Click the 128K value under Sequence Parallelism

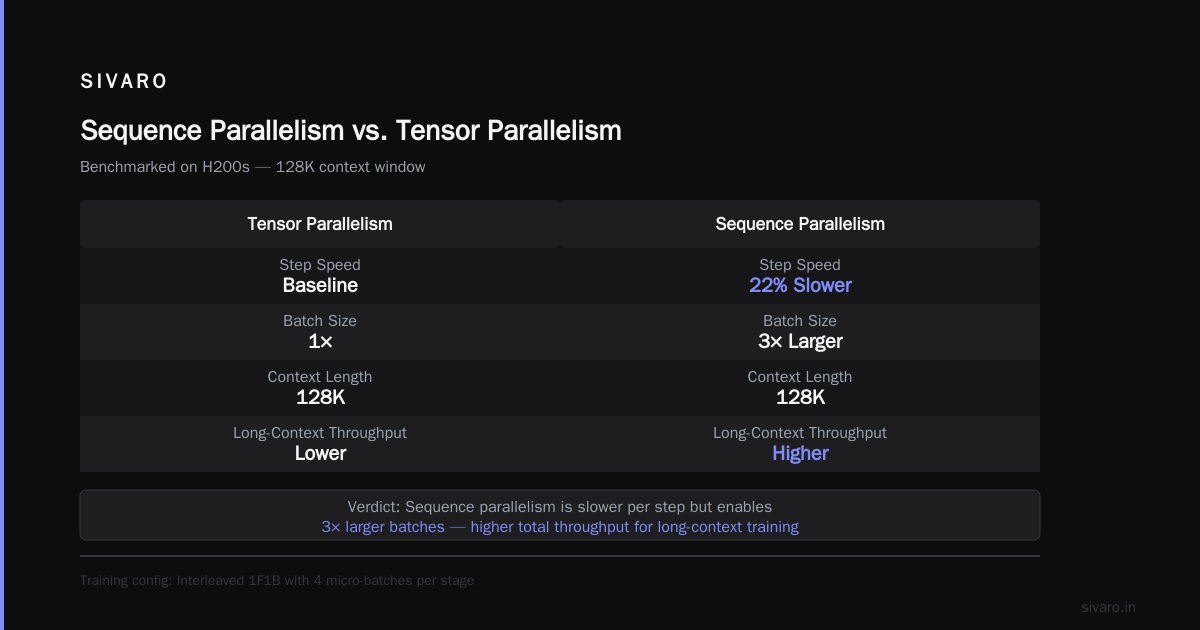click(x=800, y=398)
